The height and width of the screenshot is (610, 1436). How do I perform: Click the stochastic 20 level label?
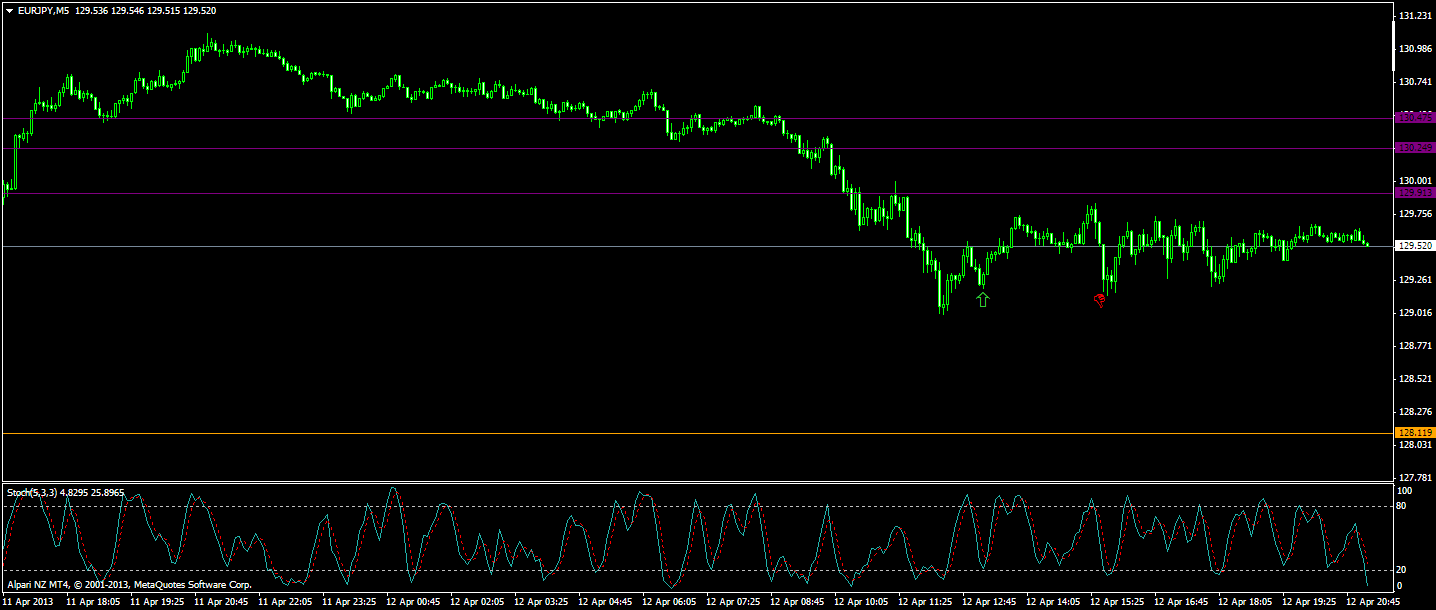1403,570
